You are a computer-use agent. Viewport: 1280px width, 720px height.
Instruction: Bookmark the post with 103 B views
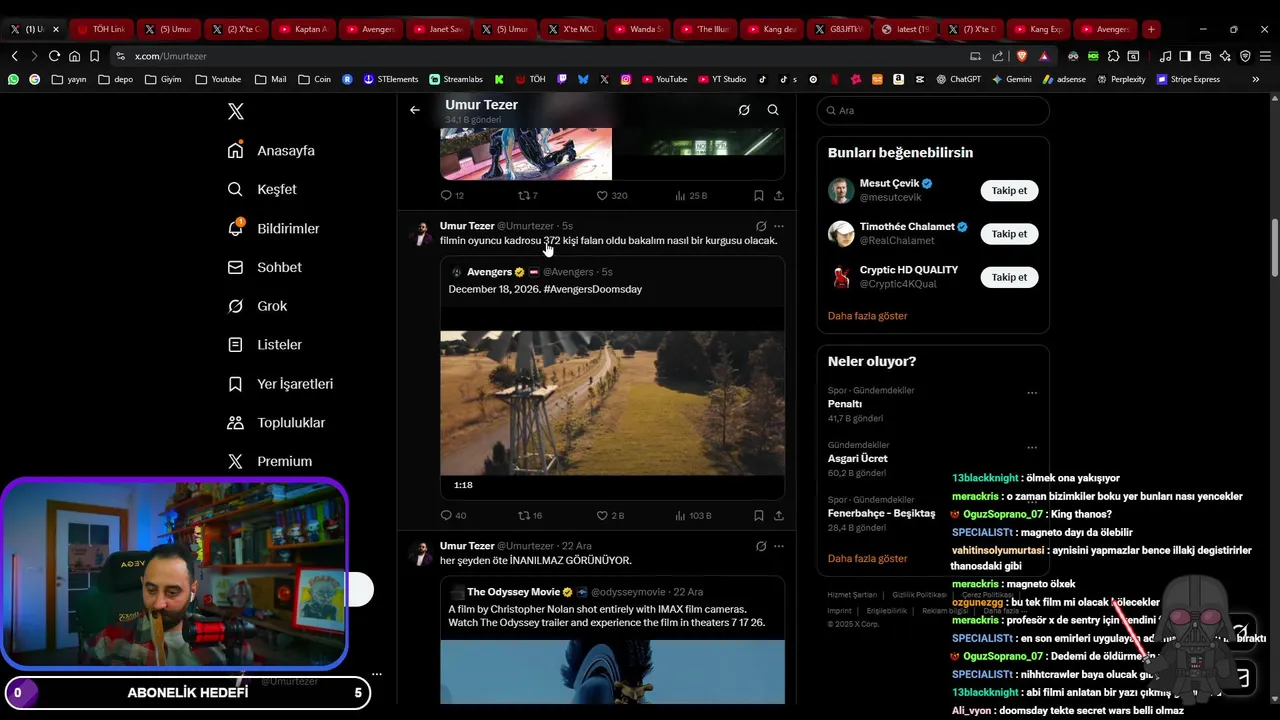pyautogui.click(x=759, y=516)
